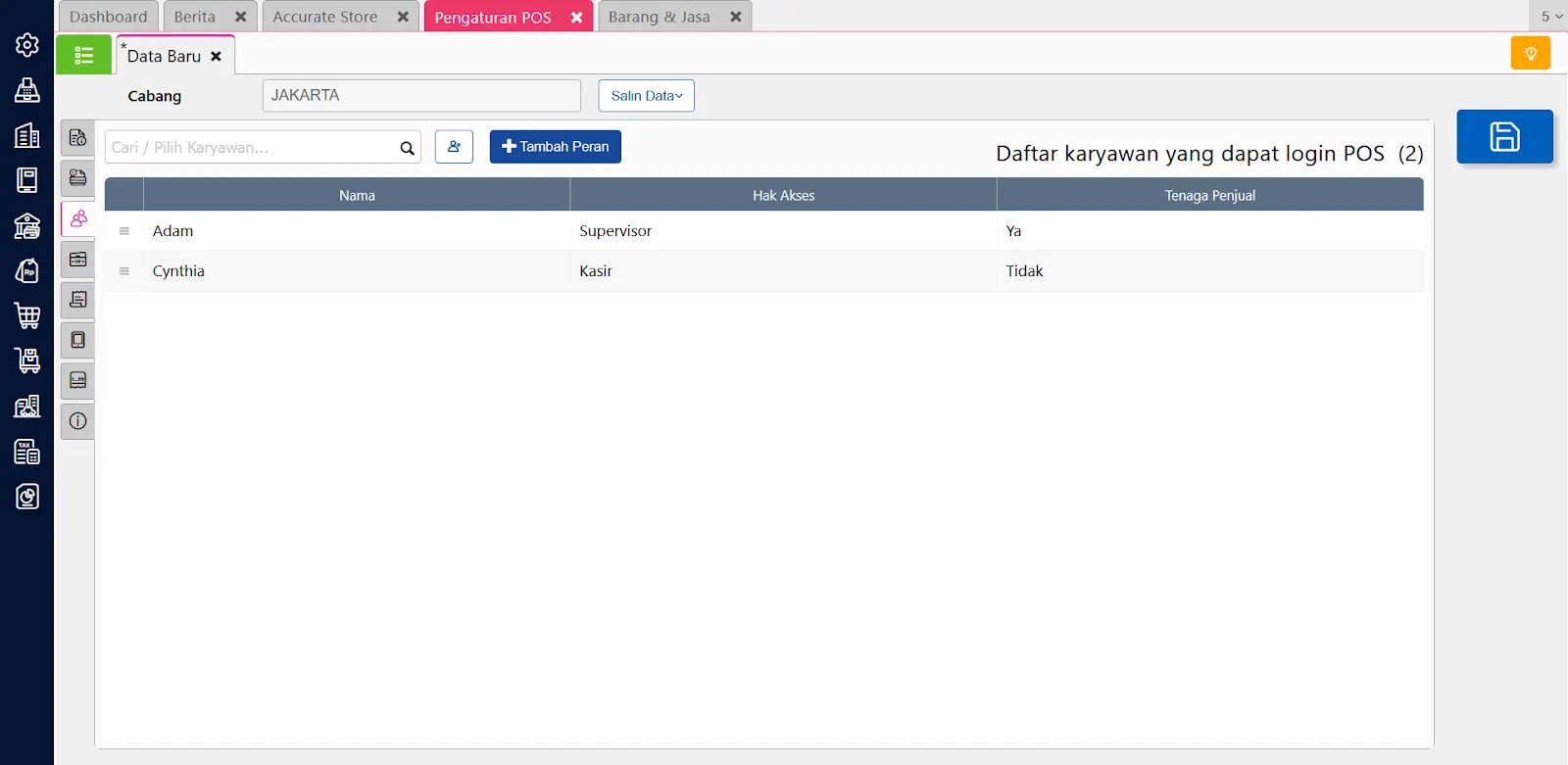Click the add employee person icon button
Image resolution: width=1568 pixels, height=765 pixels.
[x=454, y=147]
